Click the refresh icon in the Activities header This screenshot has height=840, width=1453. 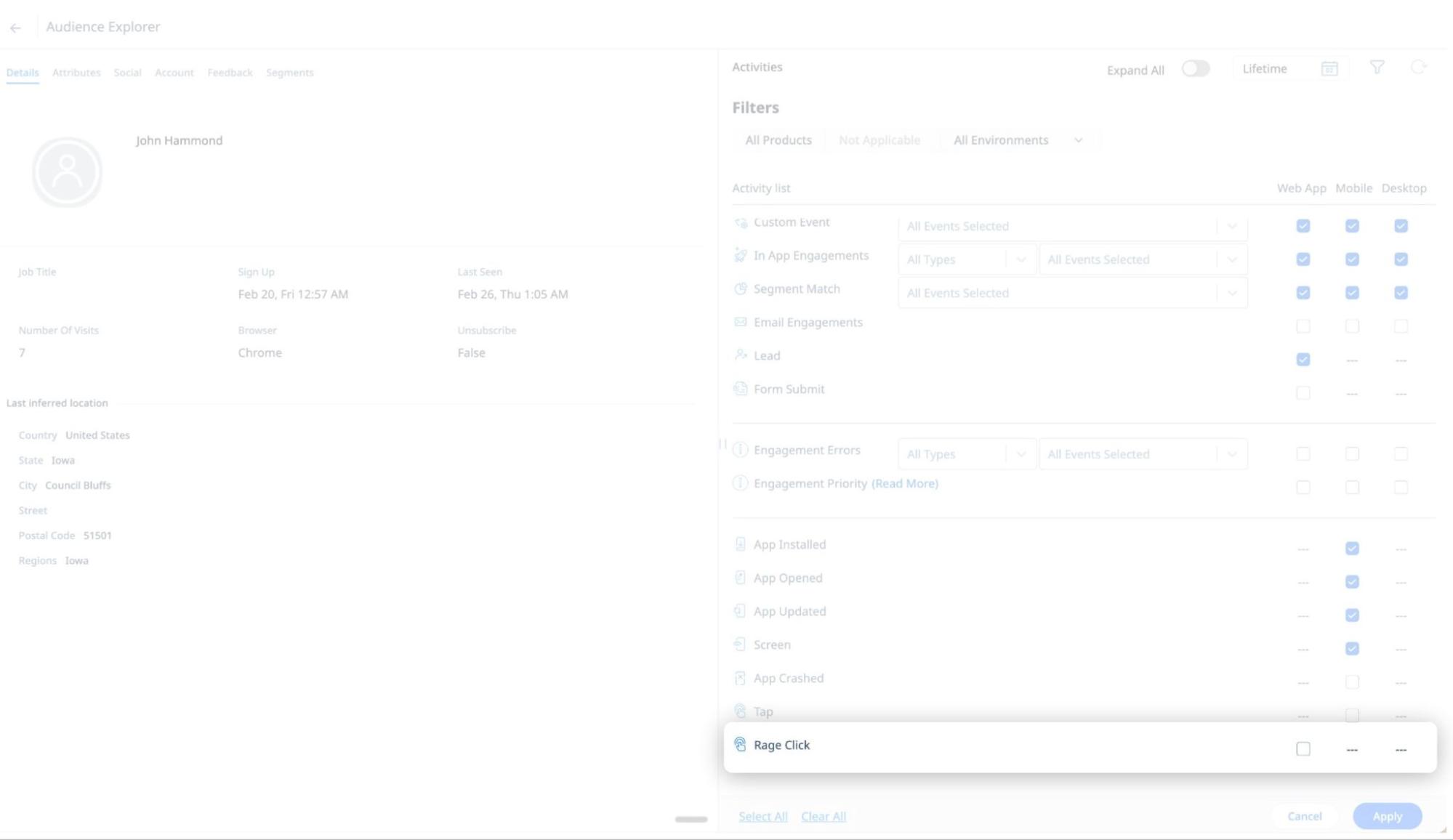(x=1418, y=68)
